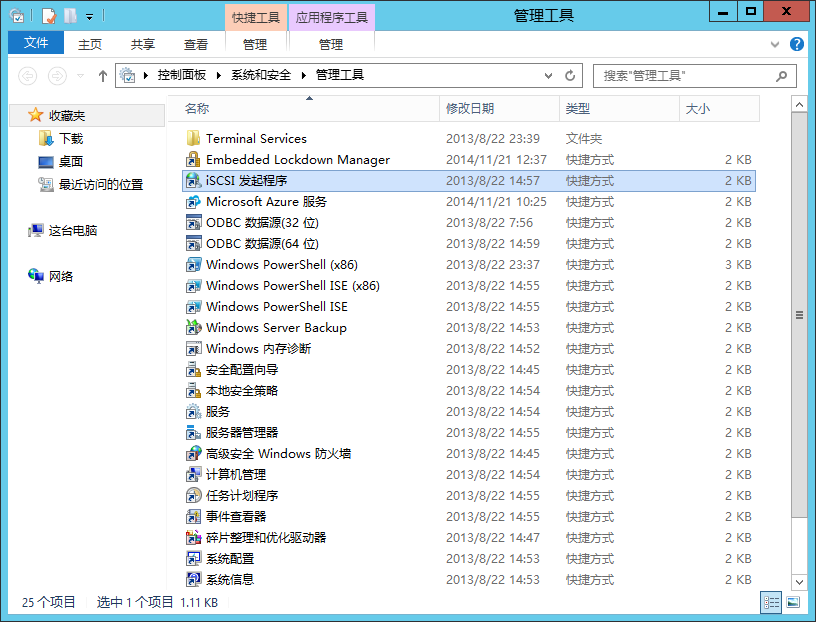Sort by 类型 column header

tap(619, 108)
